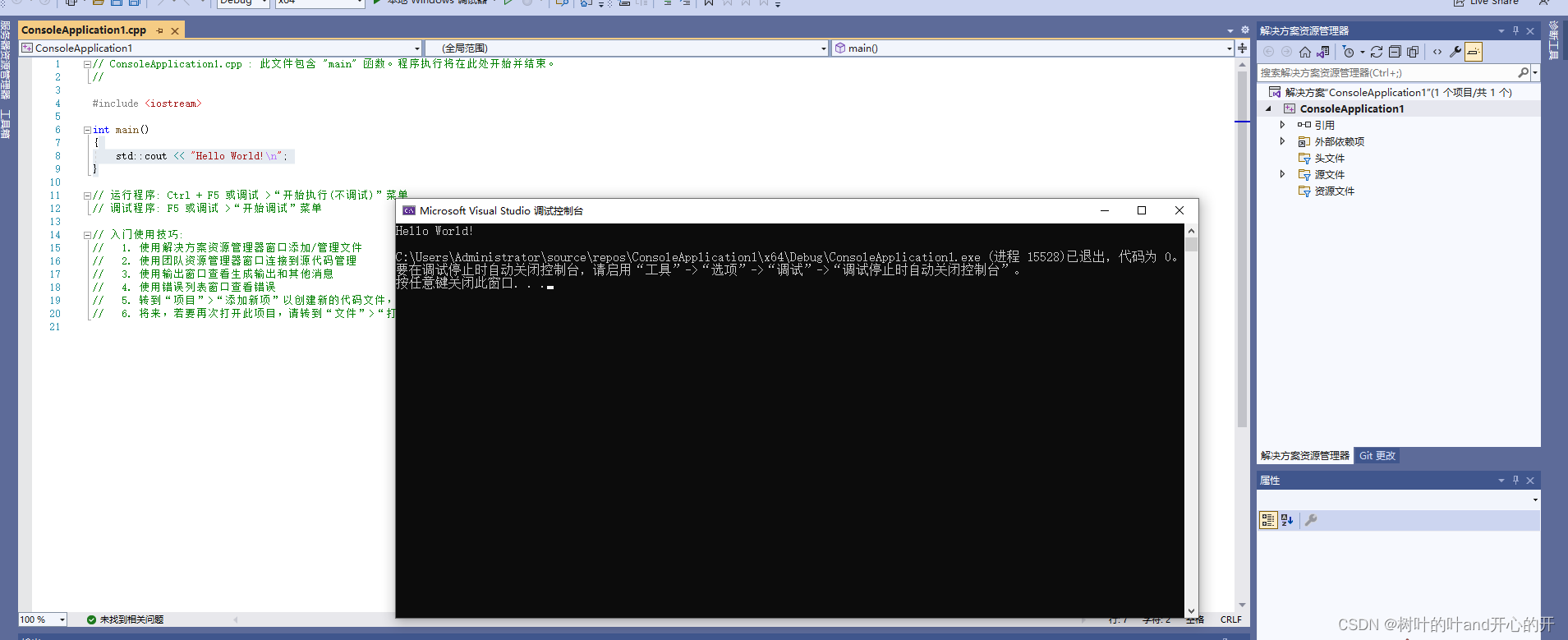Expand 源文件 folder node
Viewport: 1568px width, 640px height.
[x=1282, y=174]
